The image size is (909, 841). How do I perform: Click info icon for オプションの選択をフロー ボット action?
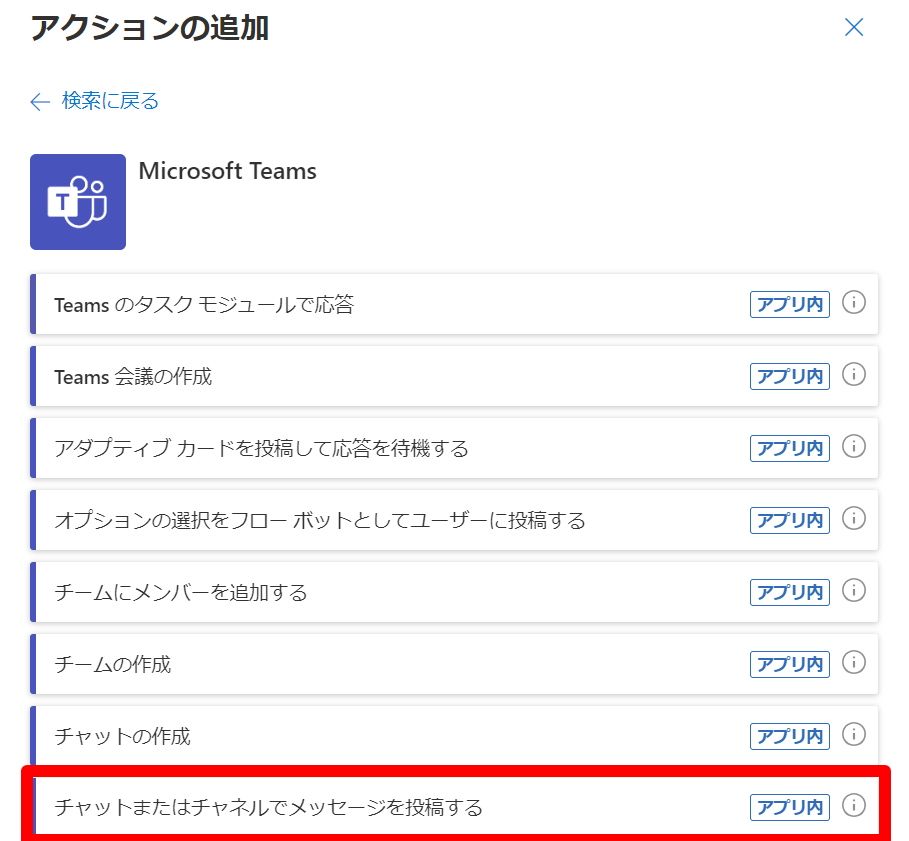pos(853,519)
